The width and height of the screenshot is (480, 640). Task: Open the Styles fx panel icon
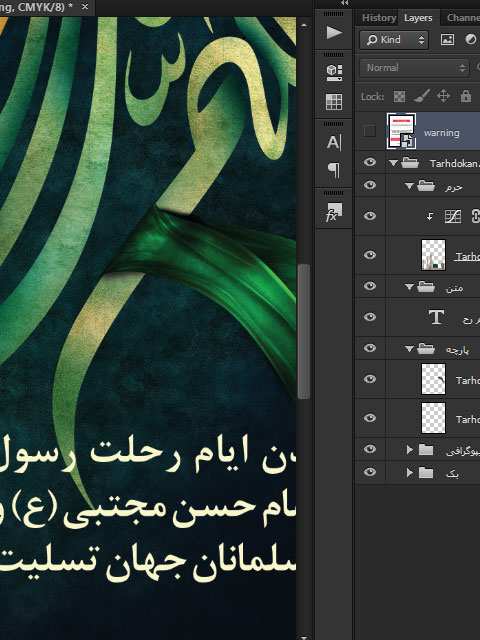pos(334,212)
